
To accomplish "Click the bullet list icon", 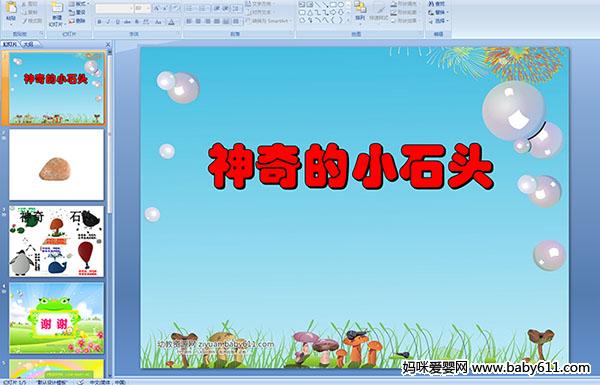I will (190, 8).
